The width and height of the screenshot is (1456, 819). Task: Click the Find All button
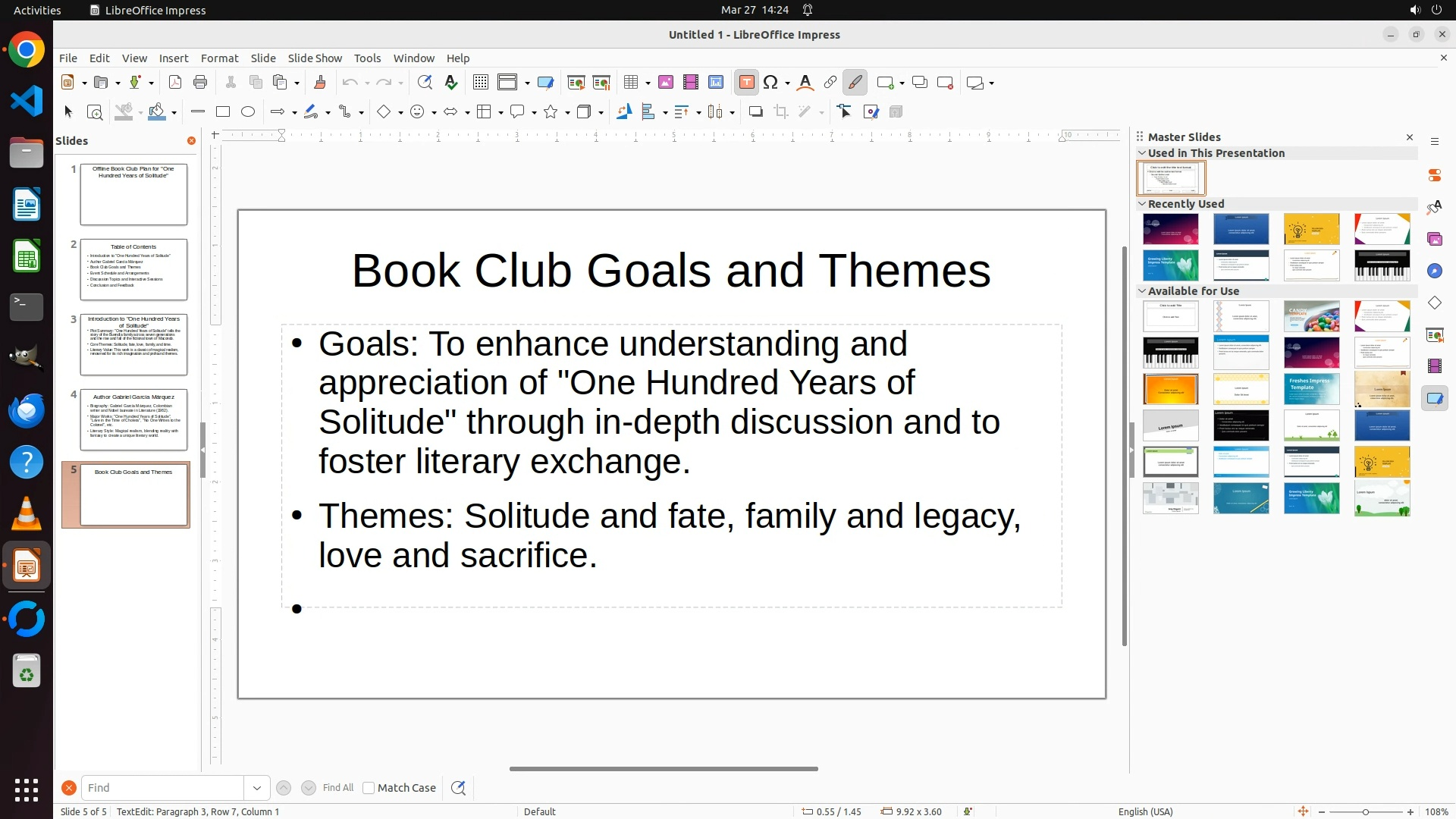[338, 788]
